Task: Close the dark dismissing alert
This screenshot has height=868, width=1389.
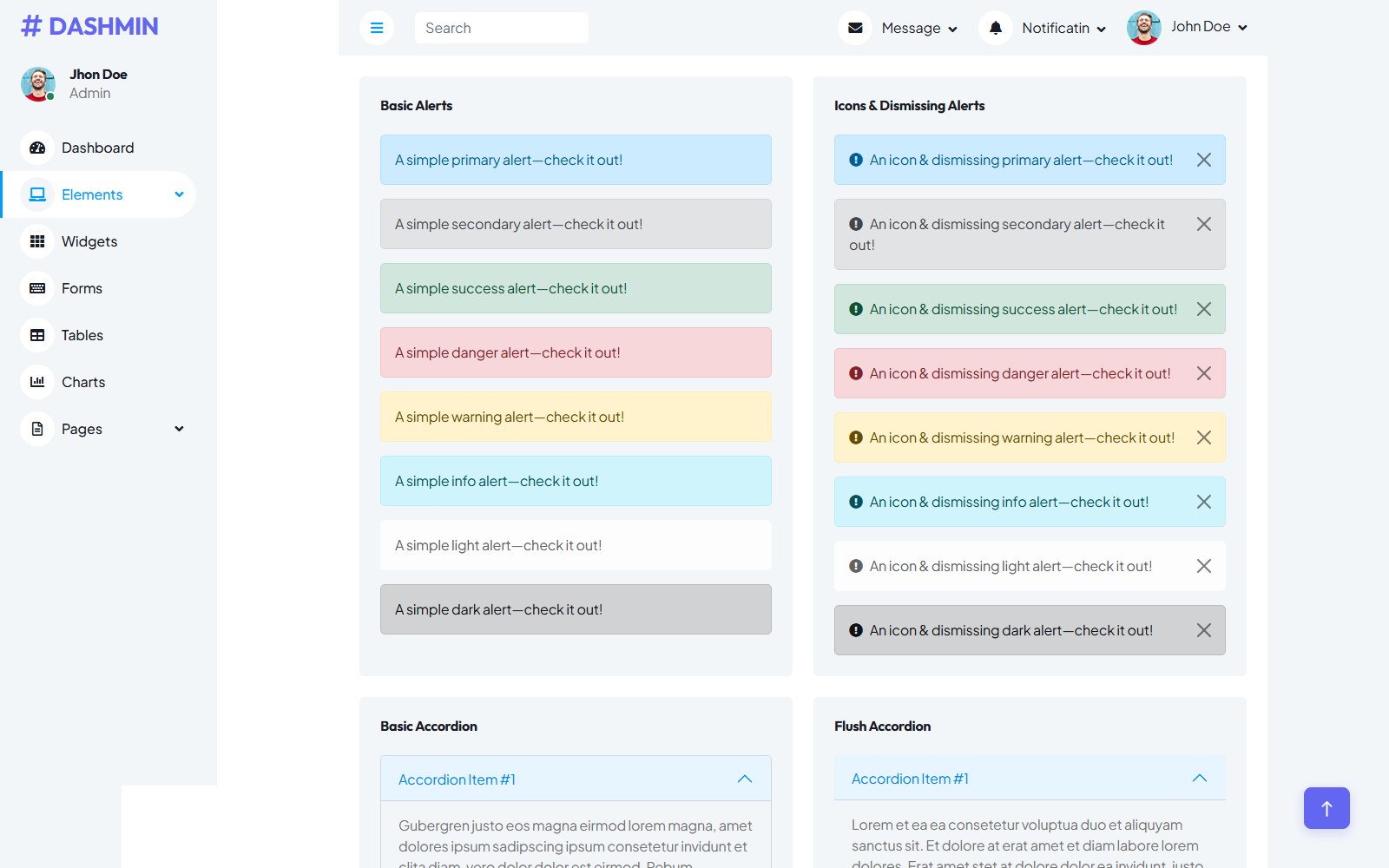Action: pyautogui.click(x=1204, y=630)
